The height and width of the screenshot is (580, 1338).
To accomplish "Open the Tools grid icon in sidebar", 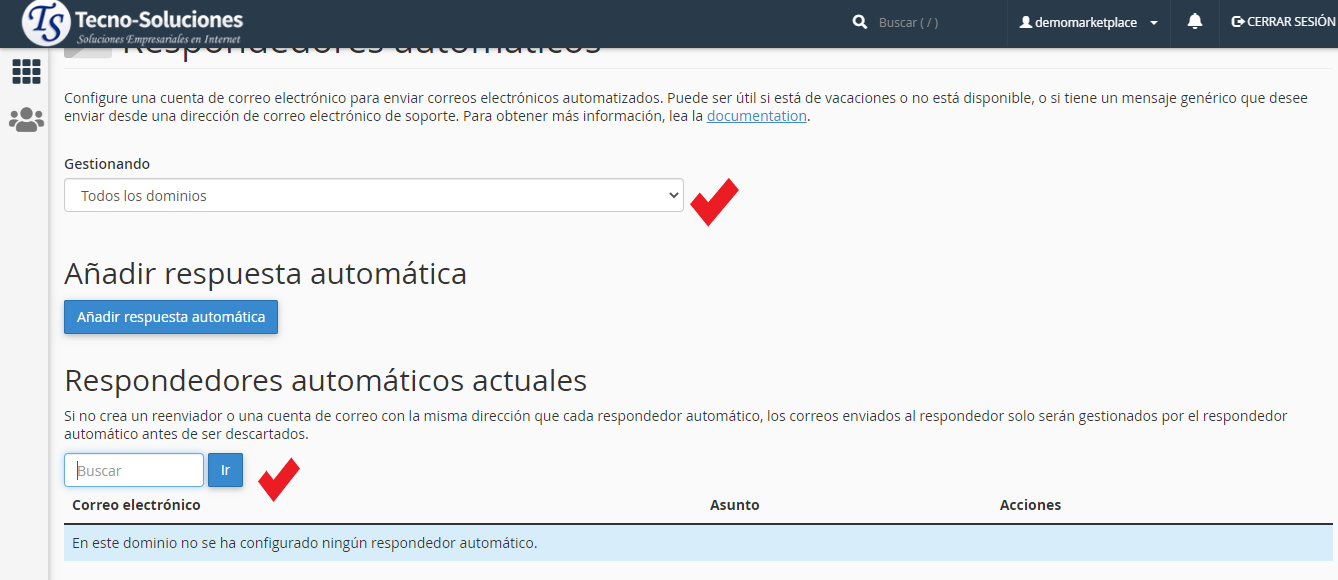I will point(26,72).
